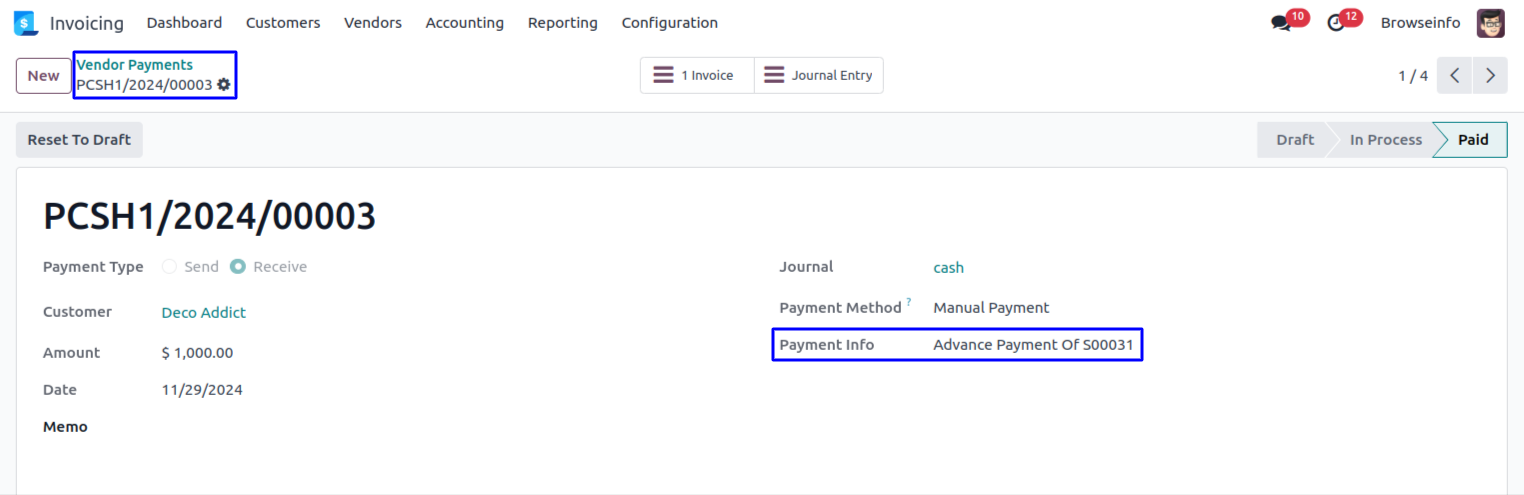Open the gear actions menu beside the record name

(x=224, y=85)
